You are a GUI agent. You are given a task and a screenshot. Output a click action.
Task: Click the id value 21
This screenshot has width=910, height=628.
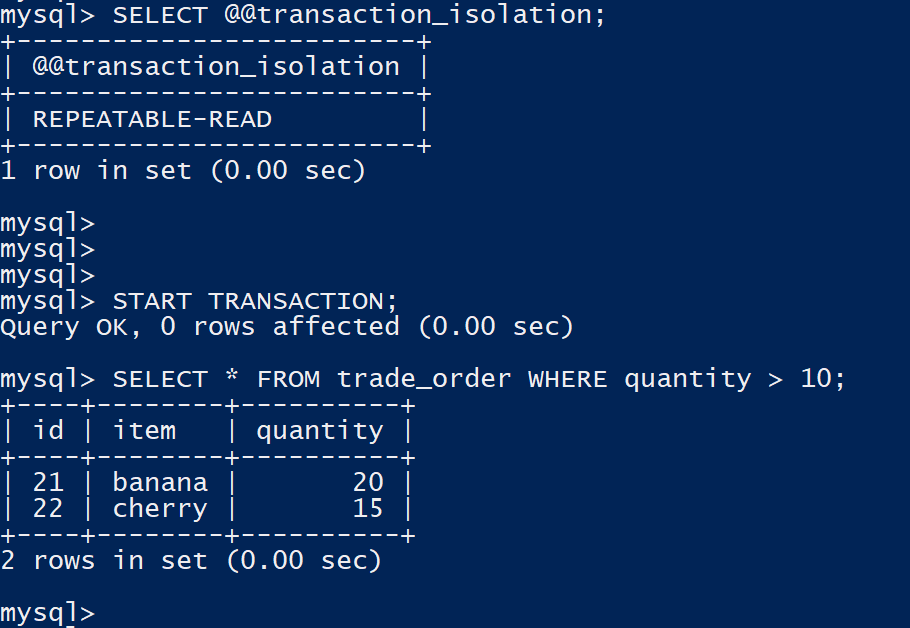point(48,482)
